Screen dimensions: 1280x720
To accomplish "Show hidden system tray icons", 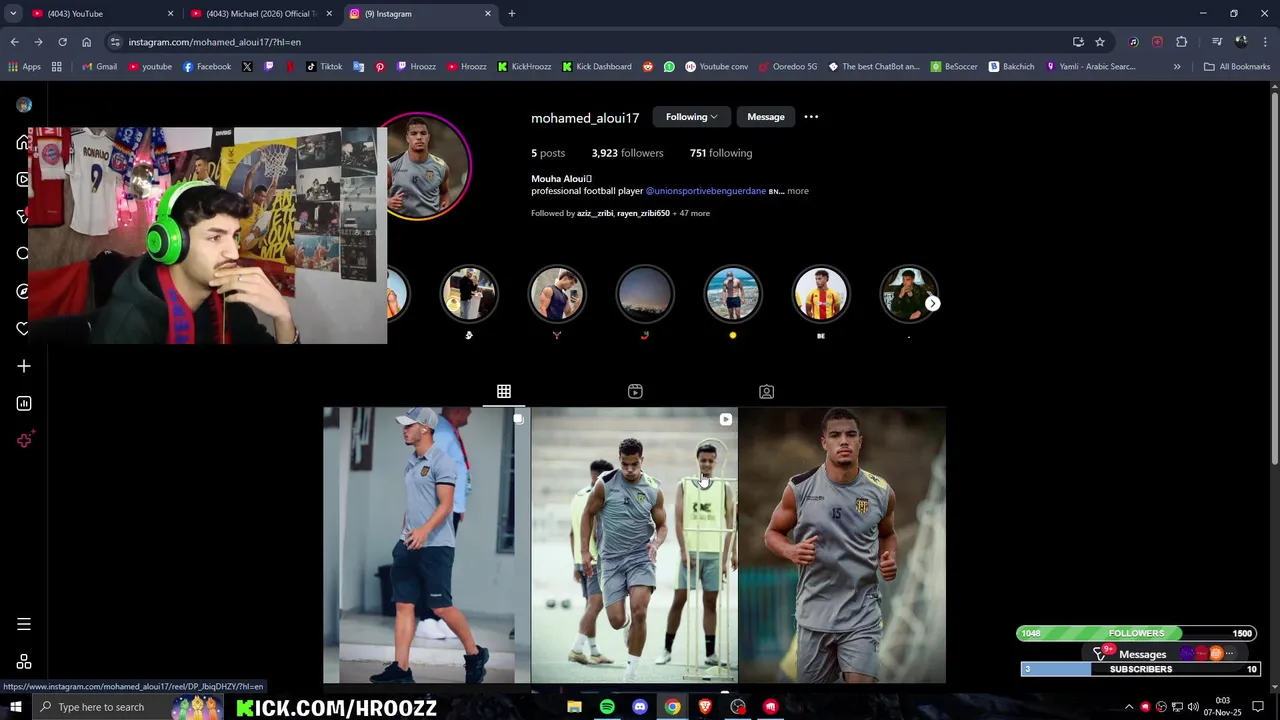I will (x=1129, y=707).
